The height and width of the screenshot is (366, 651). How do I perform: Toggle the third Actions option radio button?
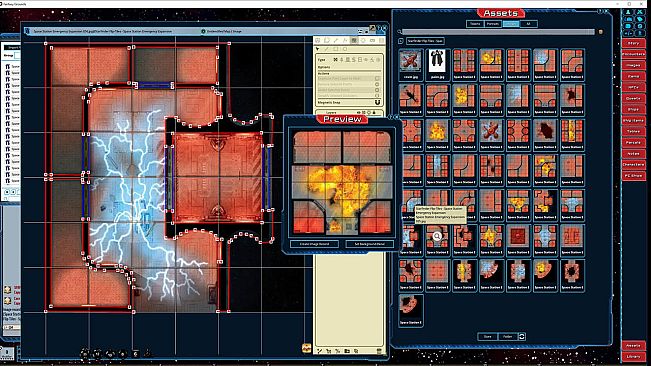pyautogui.click(x=377, y=90)
